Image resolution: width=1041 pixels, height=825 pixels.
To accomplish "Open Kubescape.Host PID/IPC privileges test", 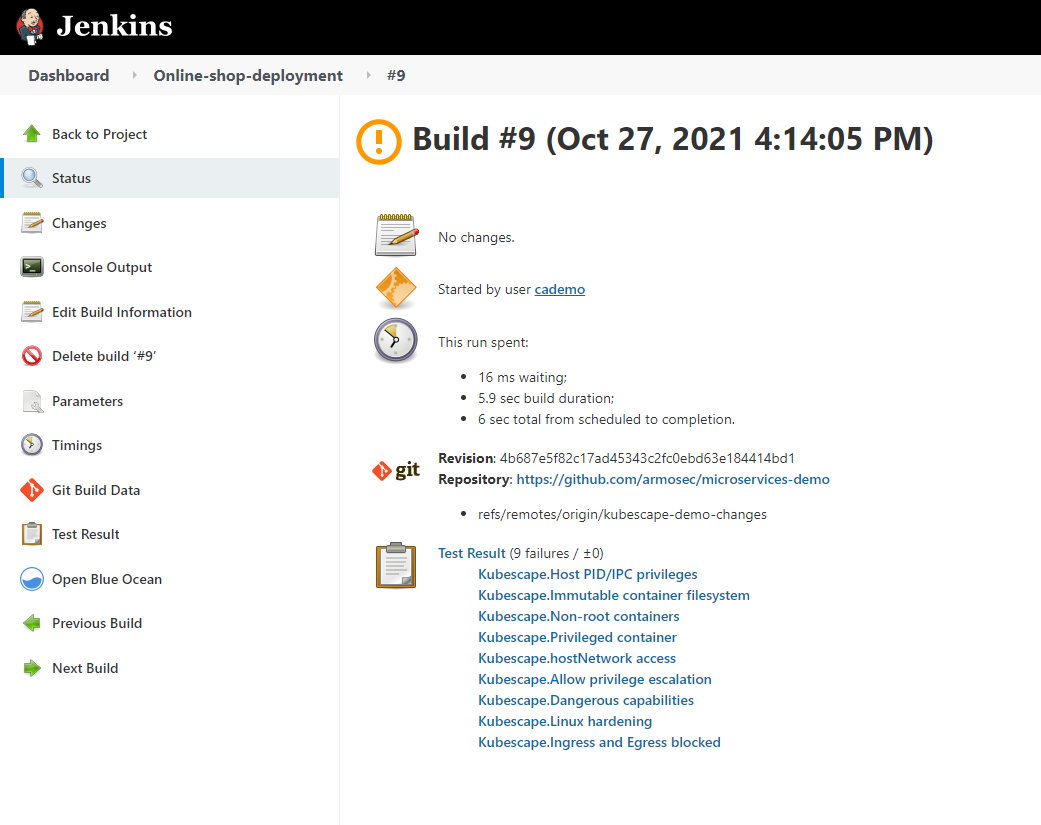I will click(588, 574).
